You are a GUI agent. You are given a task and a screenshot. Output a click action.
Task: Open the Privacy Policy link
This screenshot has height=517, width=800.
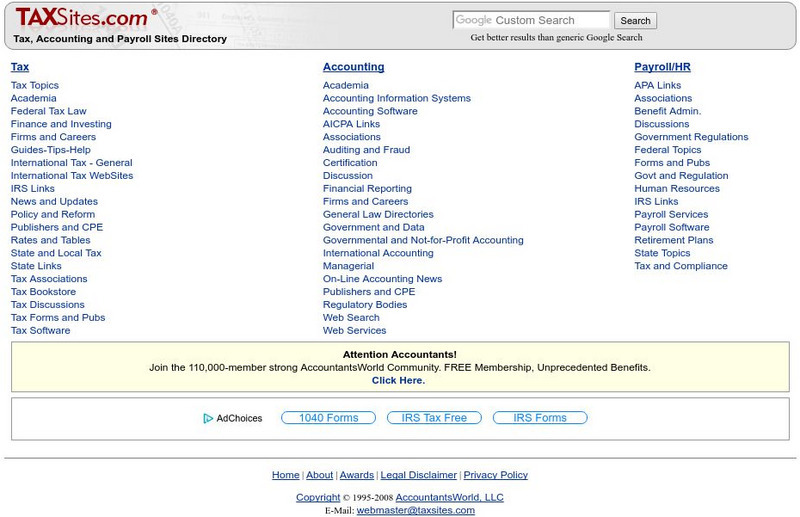pyautogui.click(x=495, y=475)
